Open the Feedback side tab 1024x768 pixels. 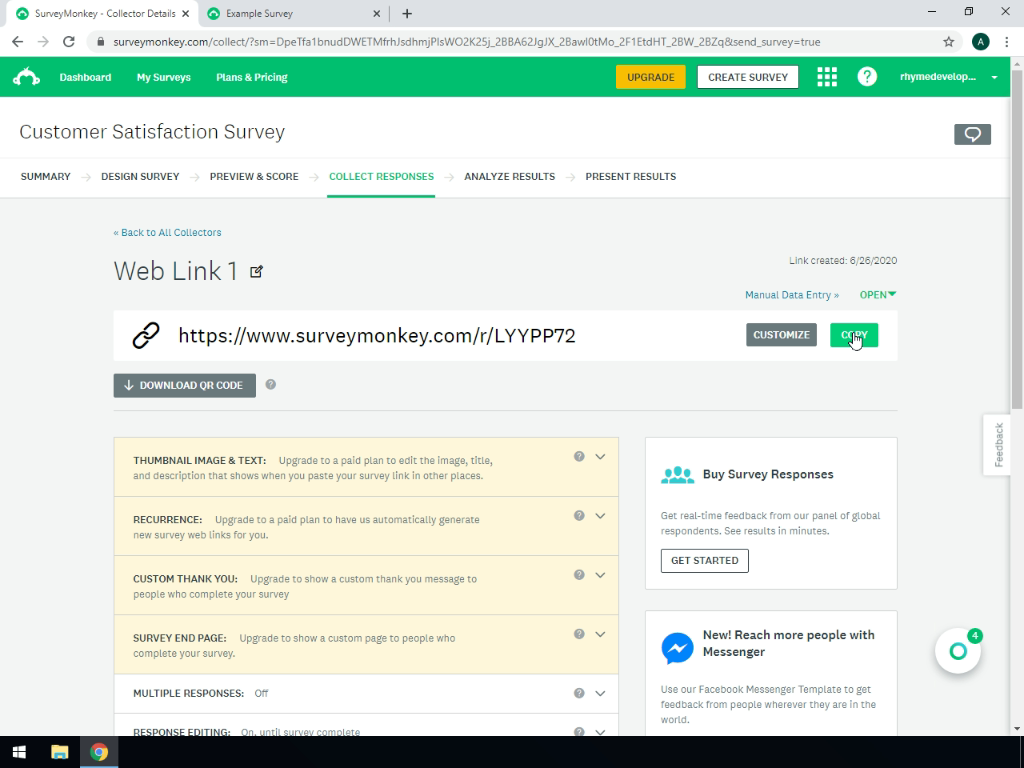(998, 445)
